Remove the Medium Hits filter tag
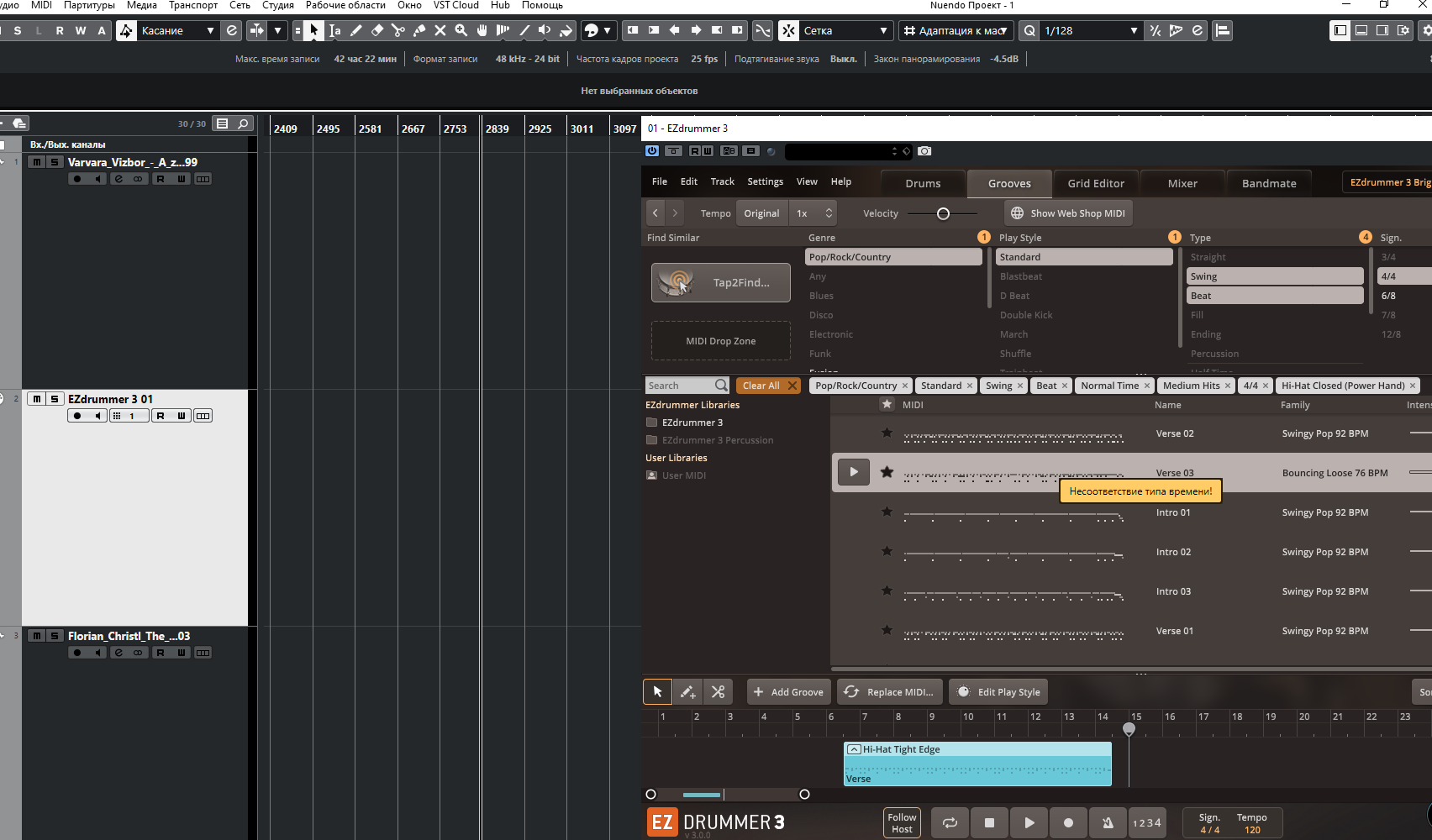1432x840 pixels. [x=1228, y=386]
